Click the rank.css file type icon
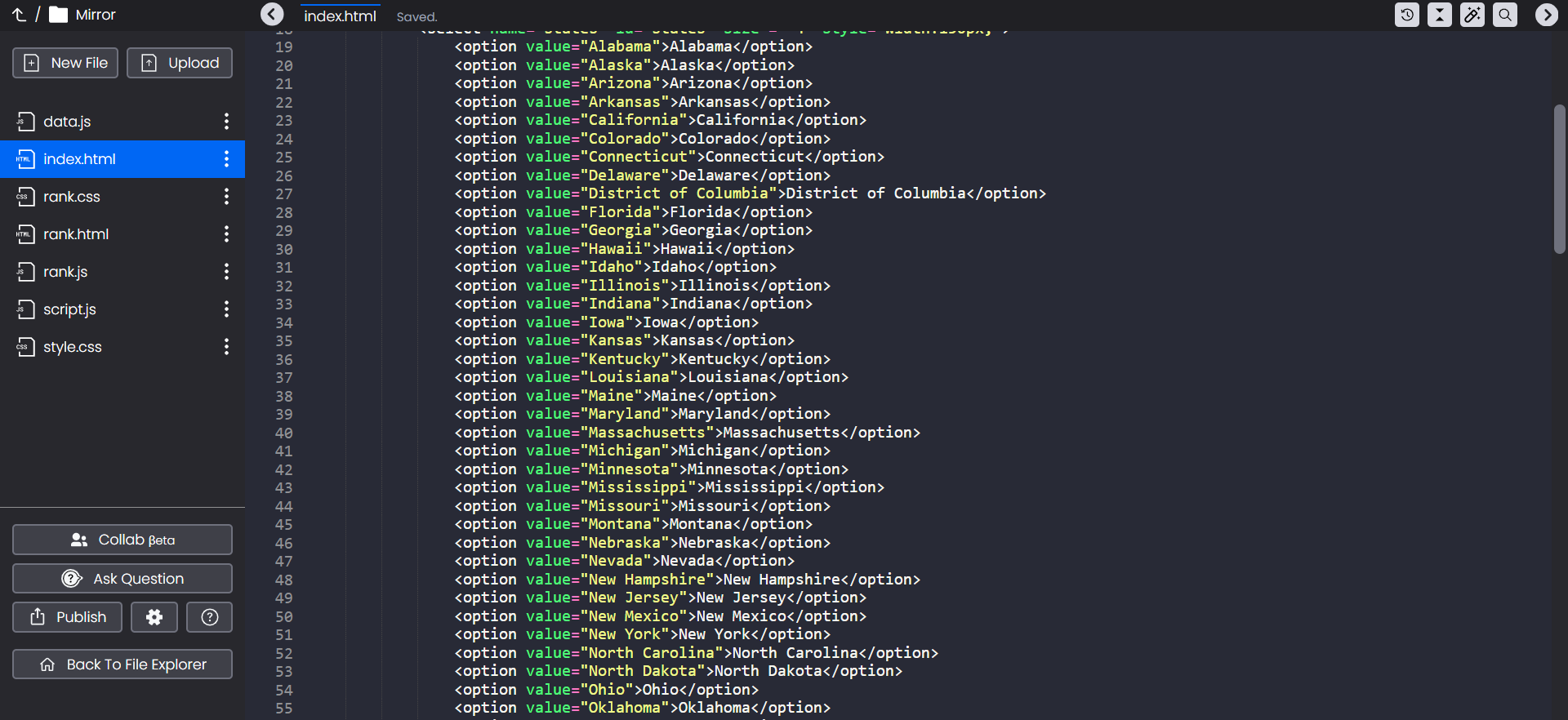 pyautogui.click(x=25, y=197)
